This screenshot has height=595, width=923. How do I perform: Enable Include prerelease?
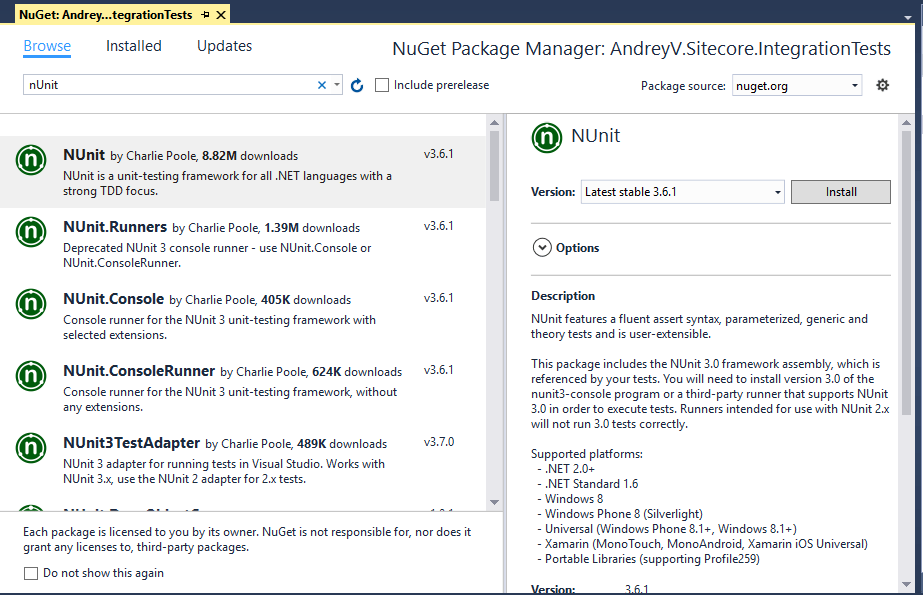(382, 85)
